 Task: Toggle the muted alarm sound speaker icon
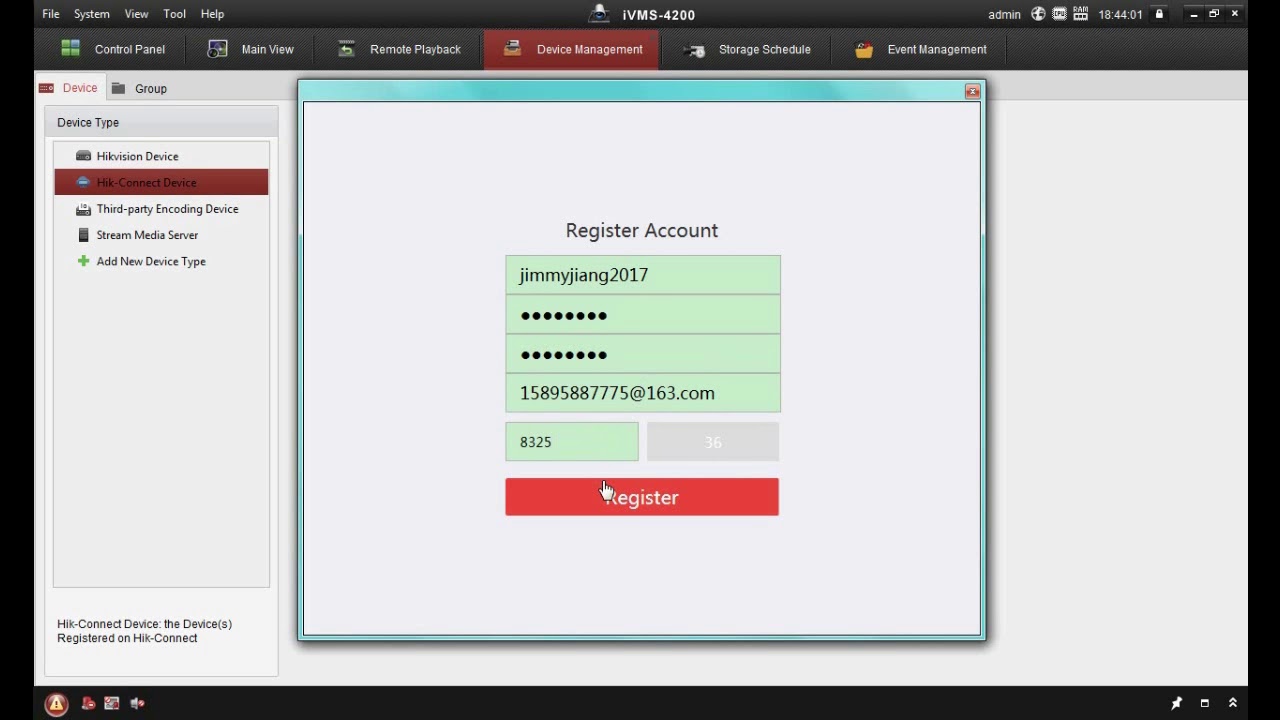[137, 703]
